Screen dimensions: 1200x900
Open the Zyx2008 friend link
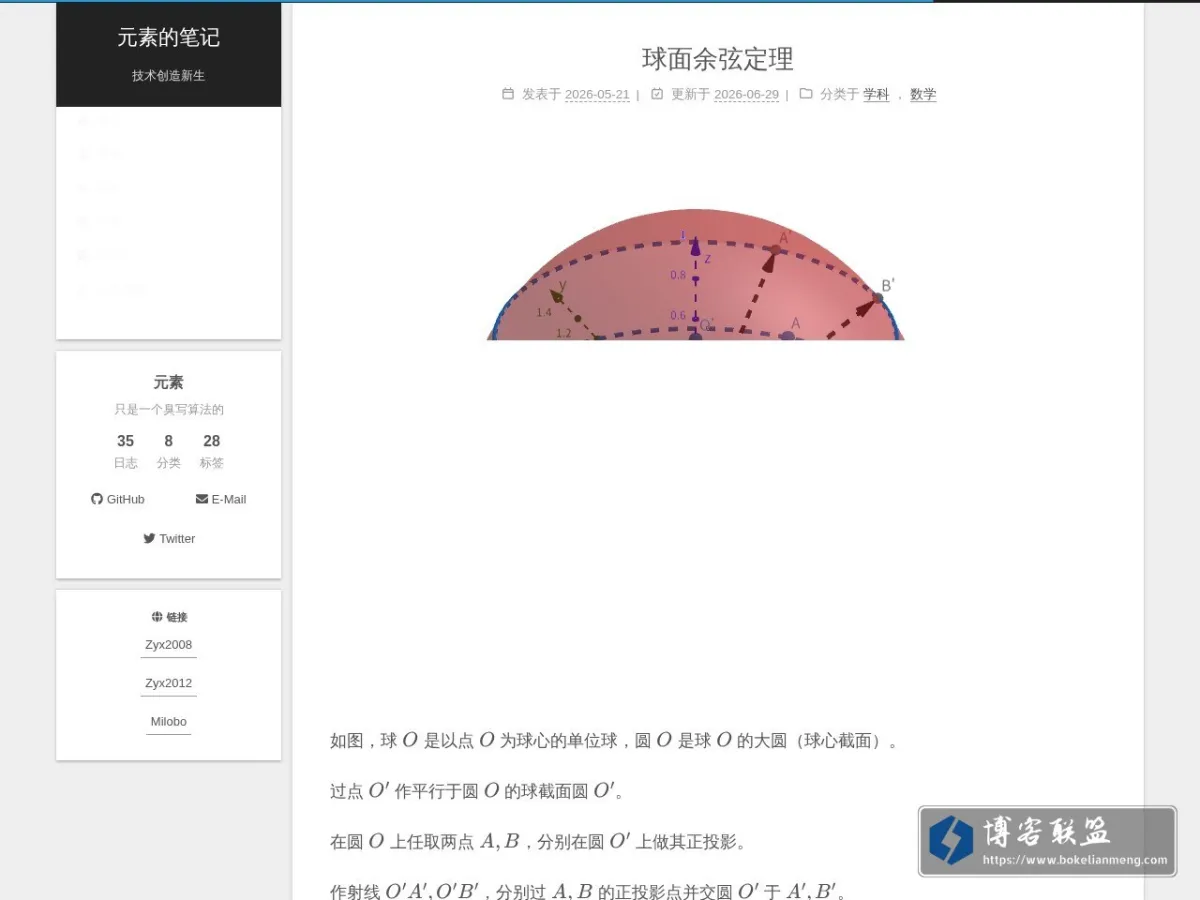pyautogui.click(x=168, y=645)
